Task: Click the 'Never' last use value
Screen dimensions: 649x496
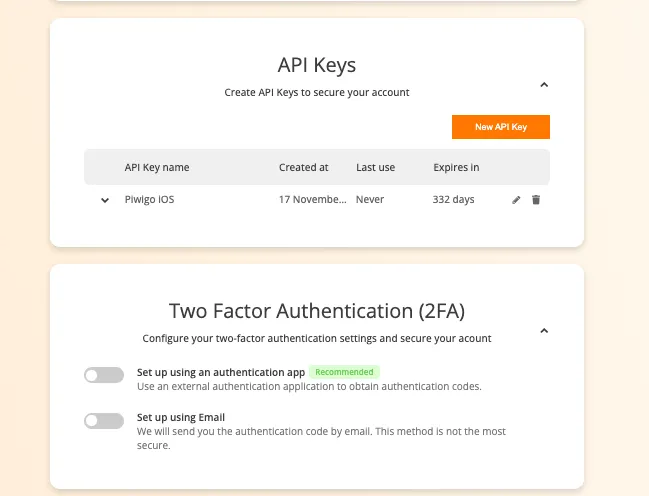Action: (x=370, y=200)
